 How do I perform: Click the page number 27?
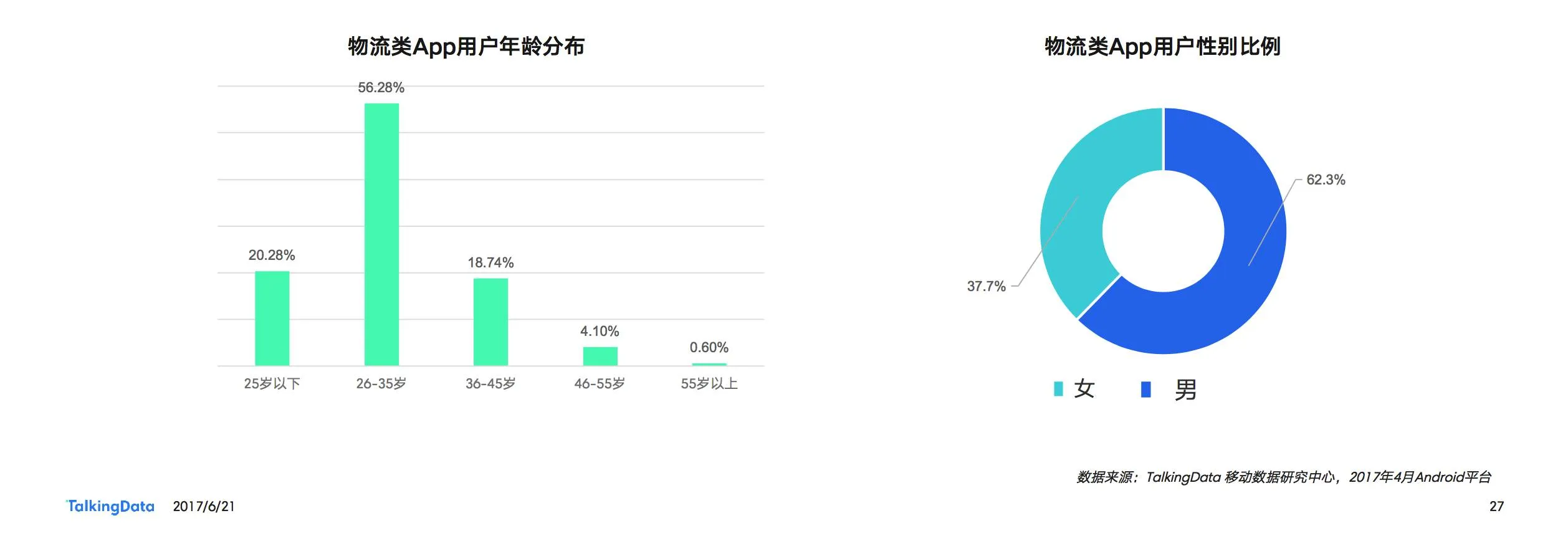click(1496, 507)
